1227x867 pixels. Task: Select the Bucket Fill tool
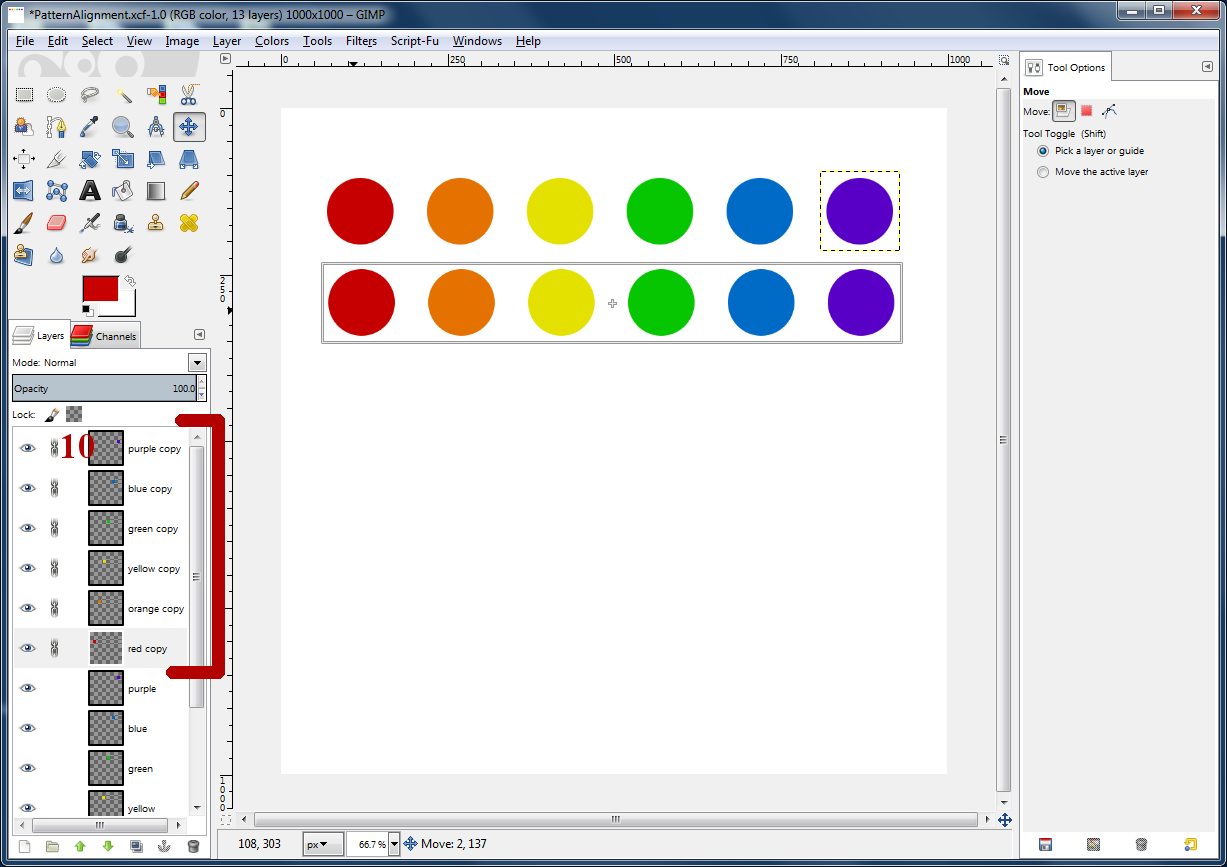pyautogui.click(x=123, y=191)
